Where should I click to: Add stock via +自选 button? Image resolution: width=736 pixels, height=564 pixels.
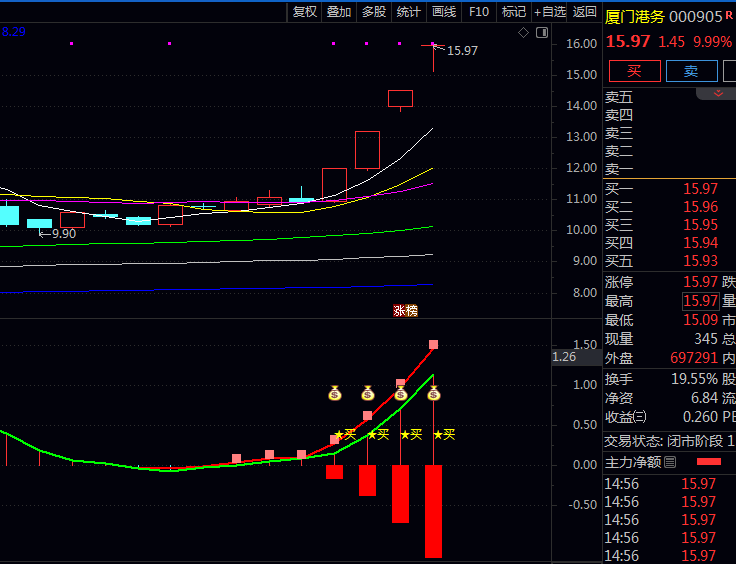[x=550, y=12]
